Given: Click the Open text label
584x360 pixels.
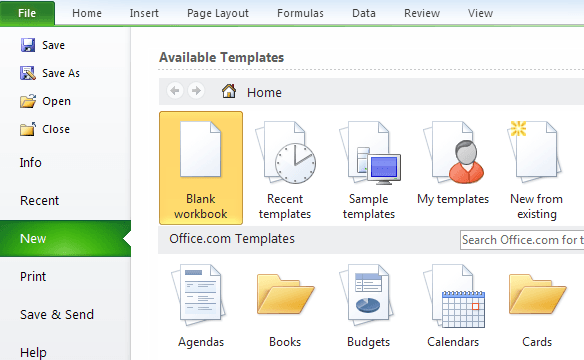Looking at the screenshot, I should pyautogui.click(x=56, y=101).
